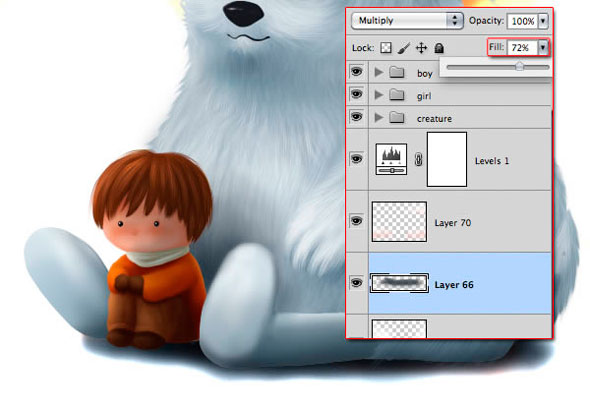Select the Levels 1 layer name
The height and width of the screenshot is (407, 590).
pyautogui.click(x=492, y=161)
